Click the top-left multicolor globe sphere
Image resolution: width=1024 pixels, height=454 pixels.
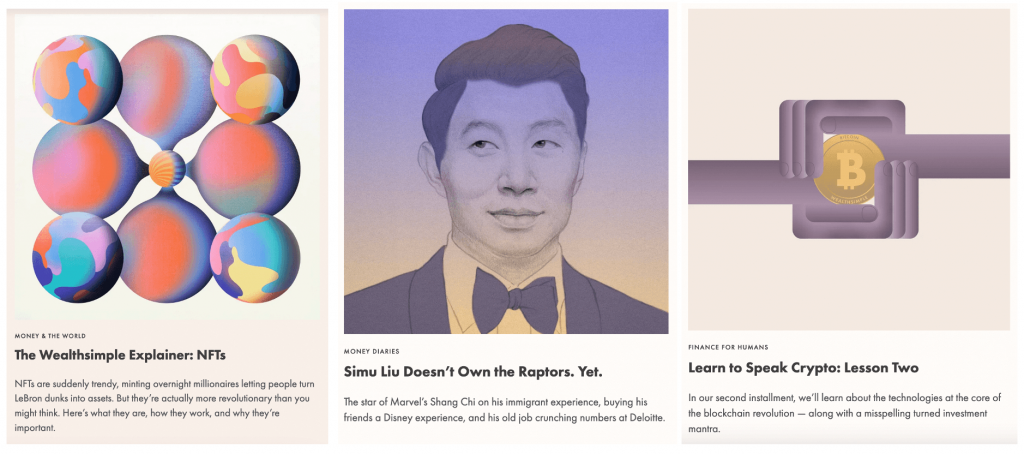(77, 79)
